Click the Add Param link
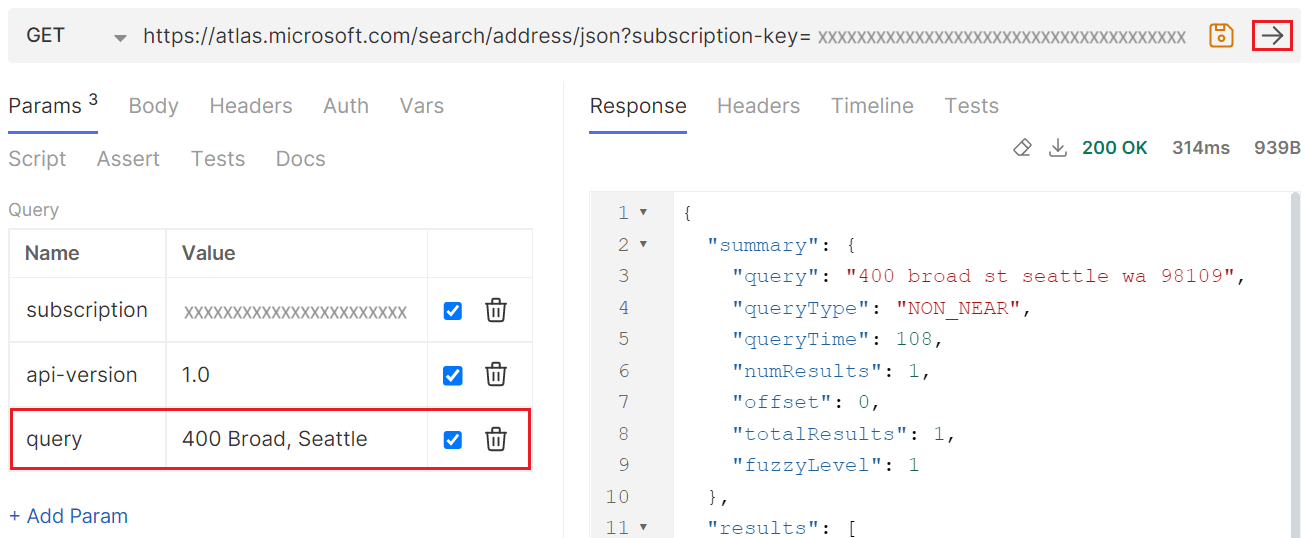The height and width of the screenshot is (538, 1306). tap(68, 516)
